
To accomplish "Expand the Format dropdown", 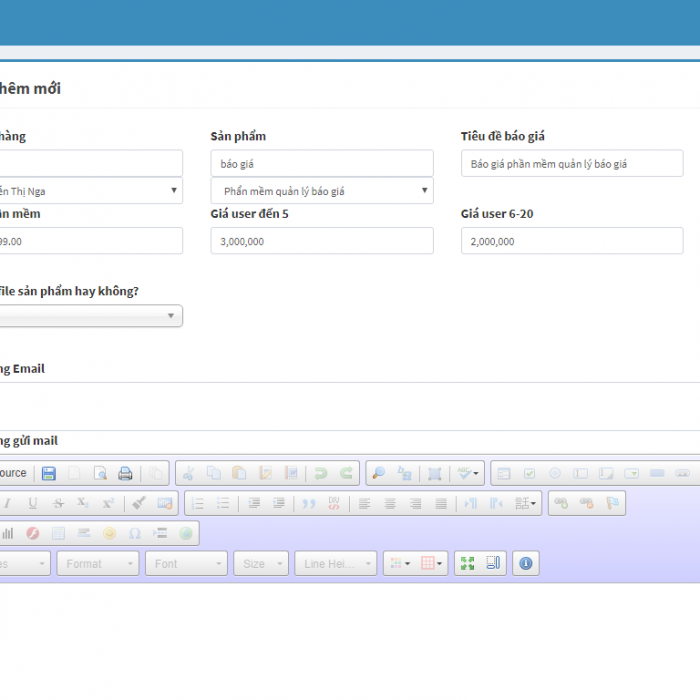I will coord(97,564).
